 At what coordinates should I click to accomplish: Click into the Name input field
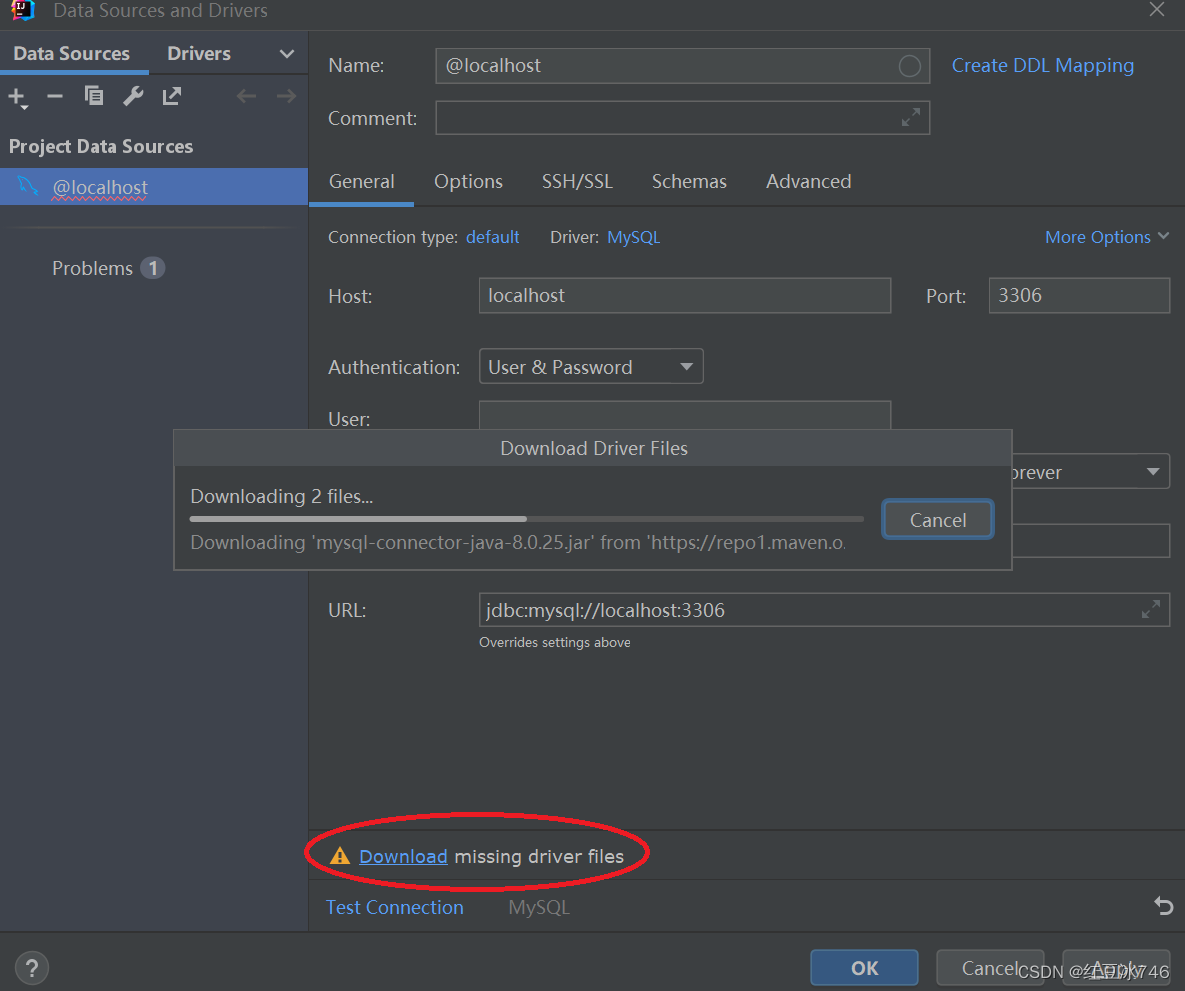682,66
